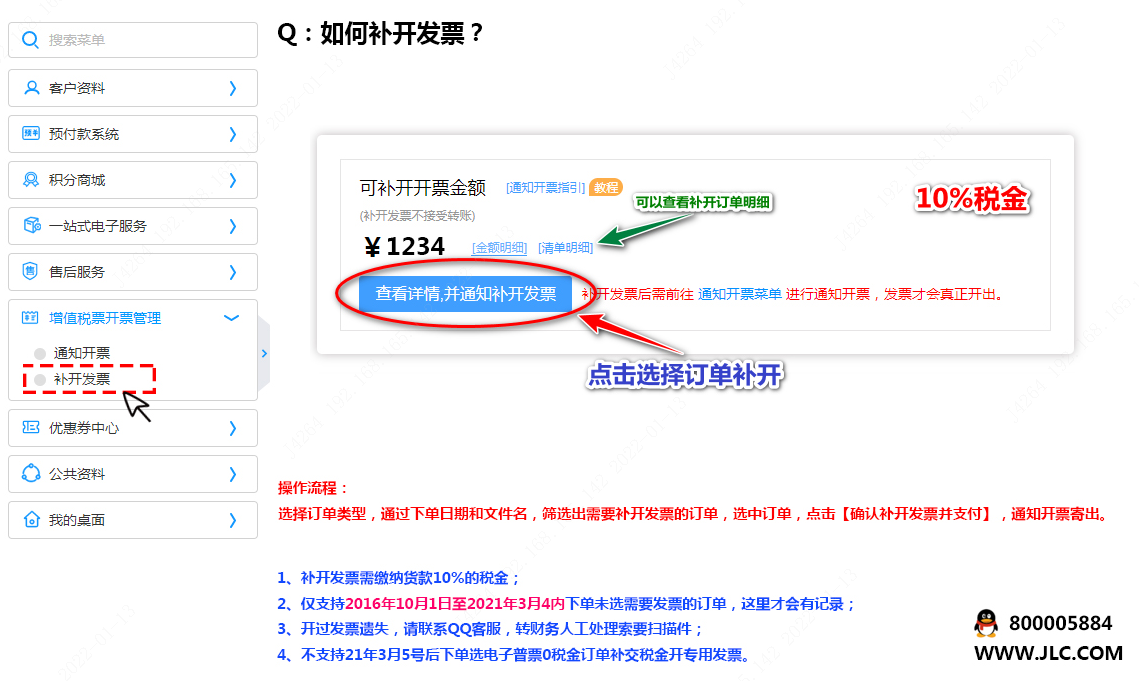Click the 一站式电子服务 box icon
This screenshot has height=681, width=1139.
(x=31, y=226)
